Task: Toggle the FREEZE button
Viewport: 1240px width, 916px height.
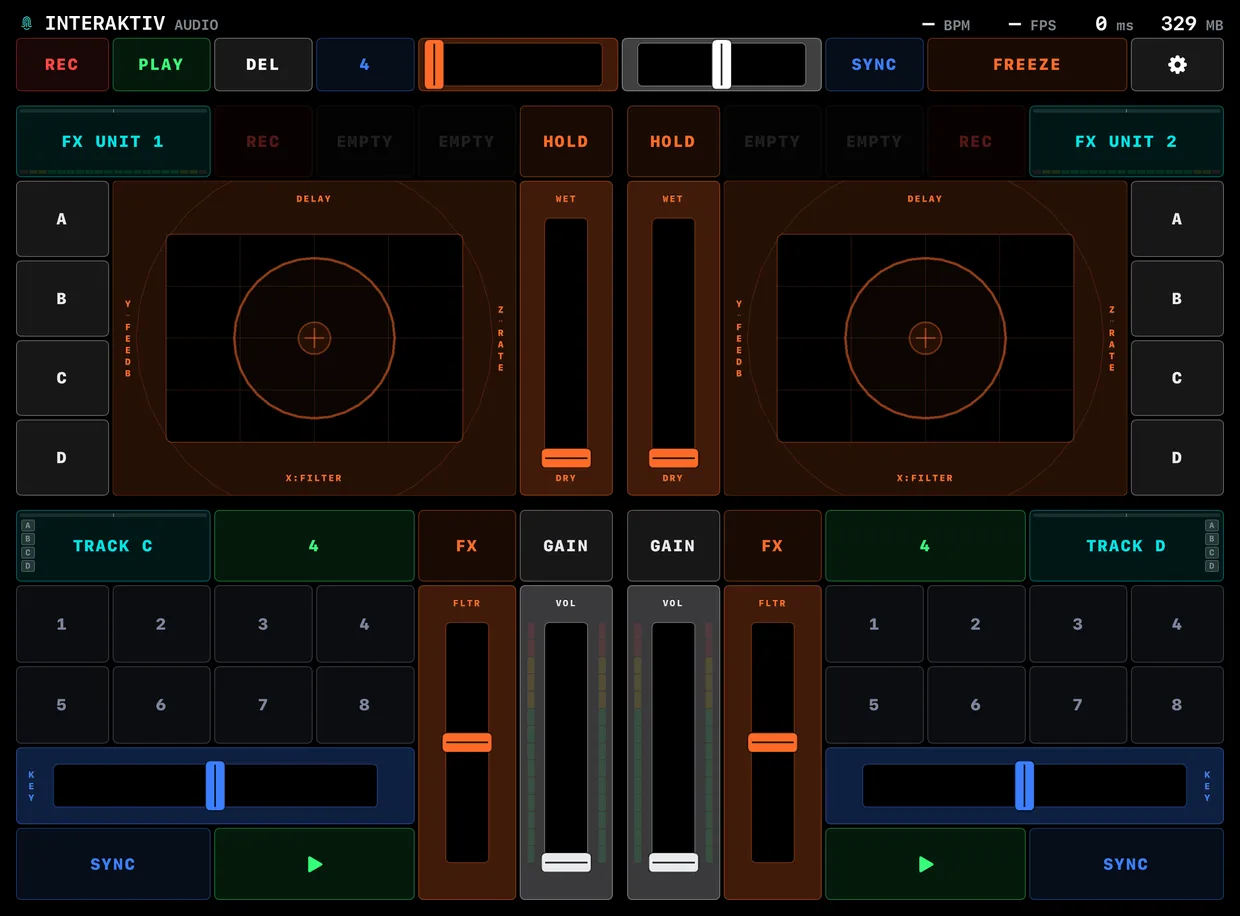Action: click(x=1027, y=64)
